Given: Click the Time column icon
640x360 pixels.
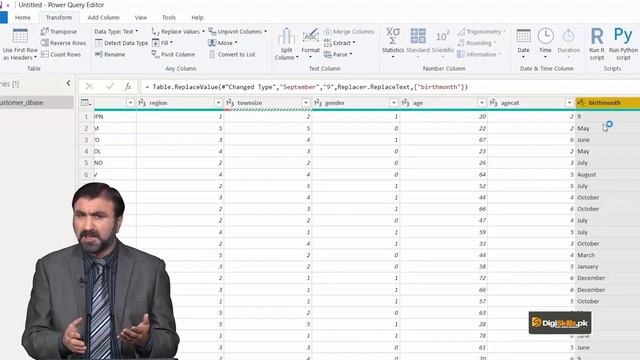Looking at the screenshot, I should tap(545, 36).
